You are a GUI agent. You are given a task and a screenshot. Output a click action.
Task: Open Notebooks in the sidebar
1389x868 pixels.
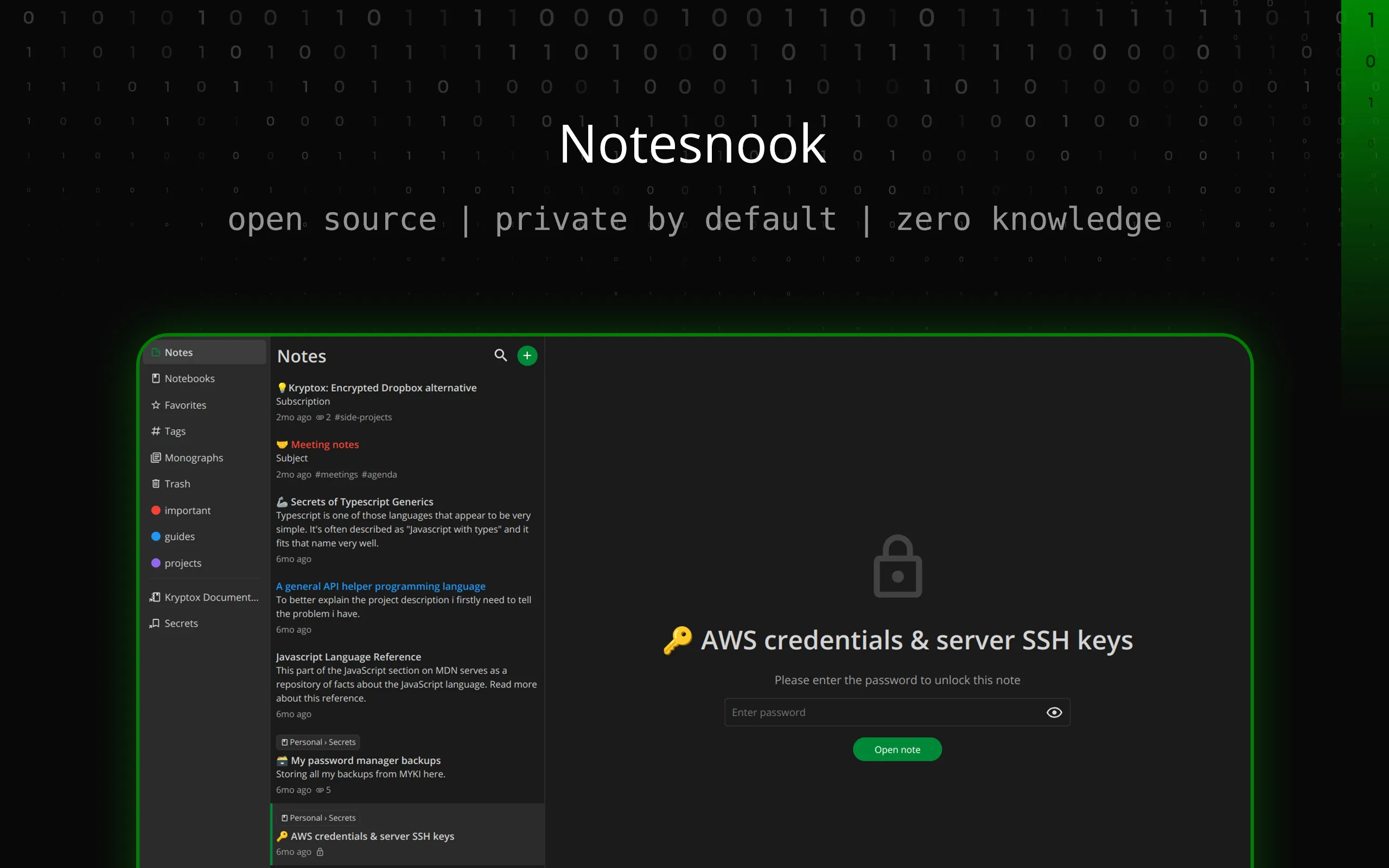coord(189,378)
